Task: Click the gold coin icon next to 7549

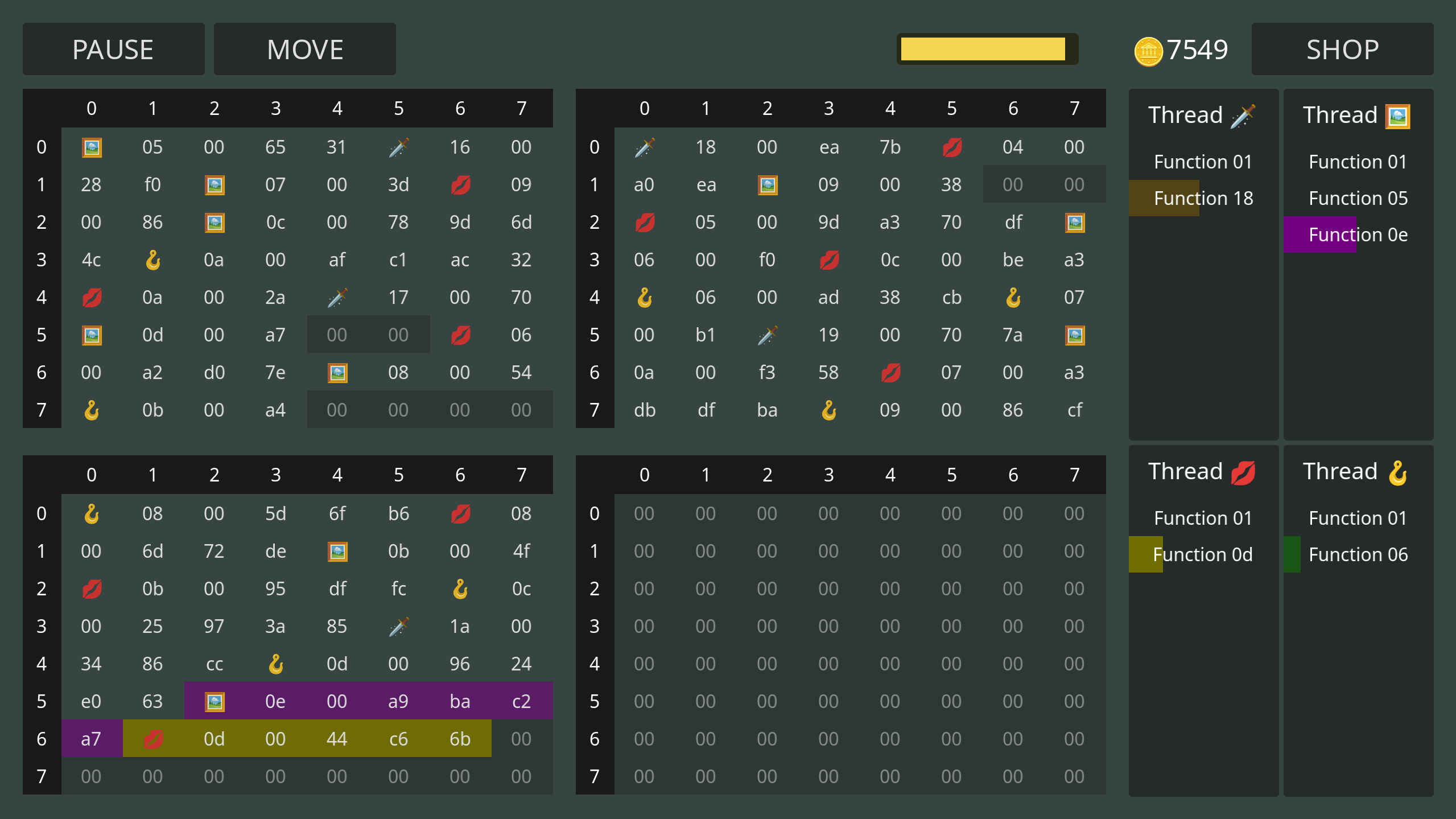Action: click(1148, 51)
